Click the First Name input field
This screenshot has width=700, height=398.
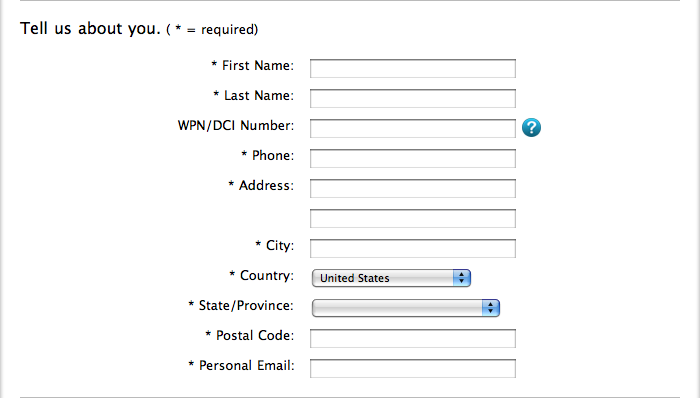click(x=413, y=68)
